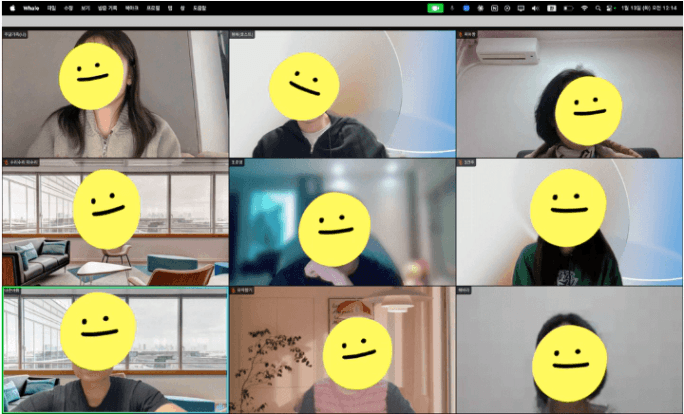Select the blurred teal background participant tile

[342, 222]
